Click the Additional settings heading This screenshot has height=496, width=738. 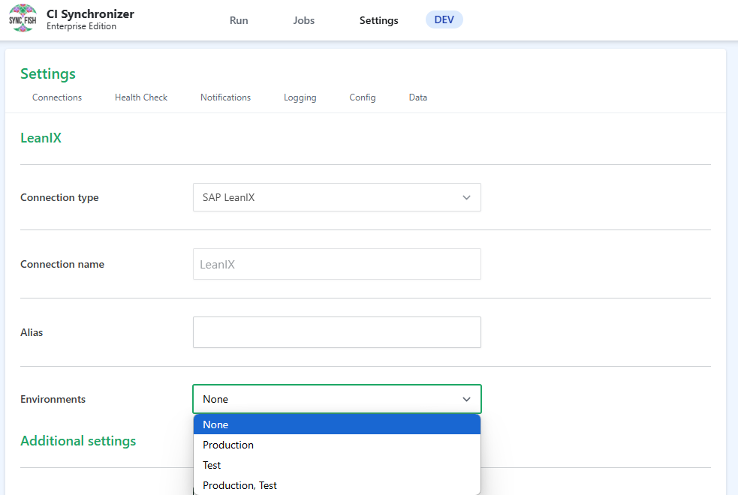(78, 441)
